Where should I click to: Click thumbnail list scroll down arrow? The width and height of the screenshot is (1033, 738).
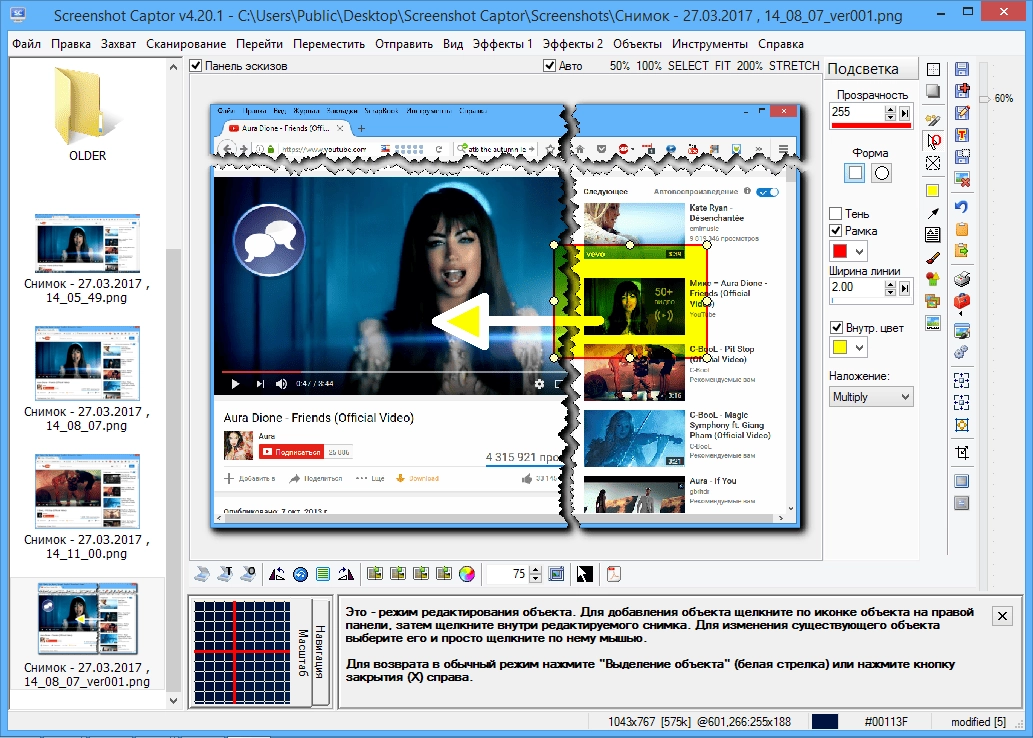pos(173,700)
